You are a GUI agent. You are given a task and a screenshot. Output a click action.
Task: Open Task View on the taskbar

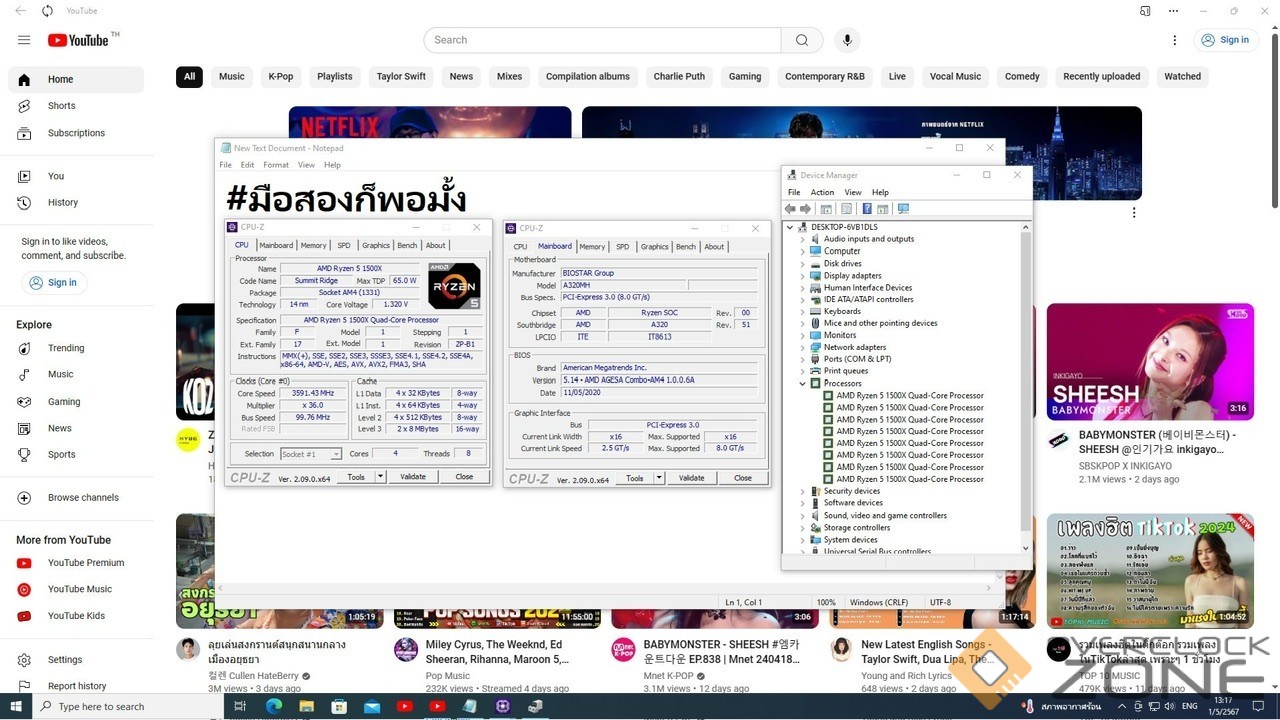coord(241,706)
